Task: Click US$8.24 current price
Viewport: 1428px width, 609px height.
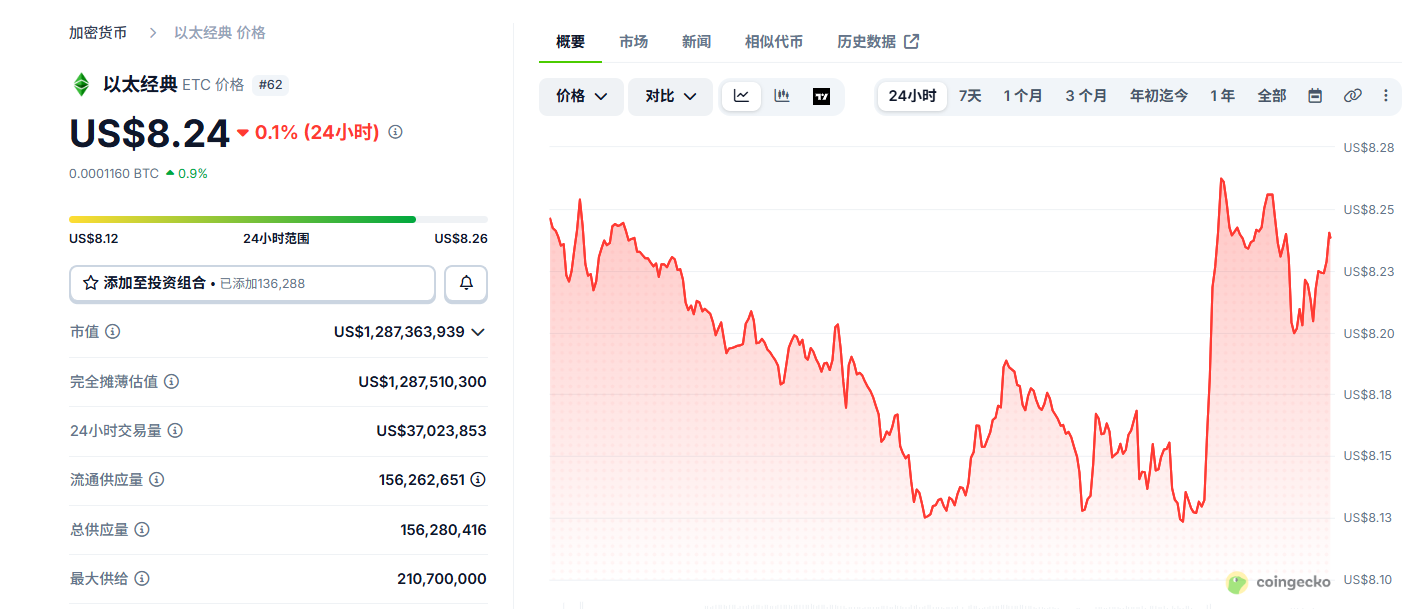Action: (x=149, y=133)
